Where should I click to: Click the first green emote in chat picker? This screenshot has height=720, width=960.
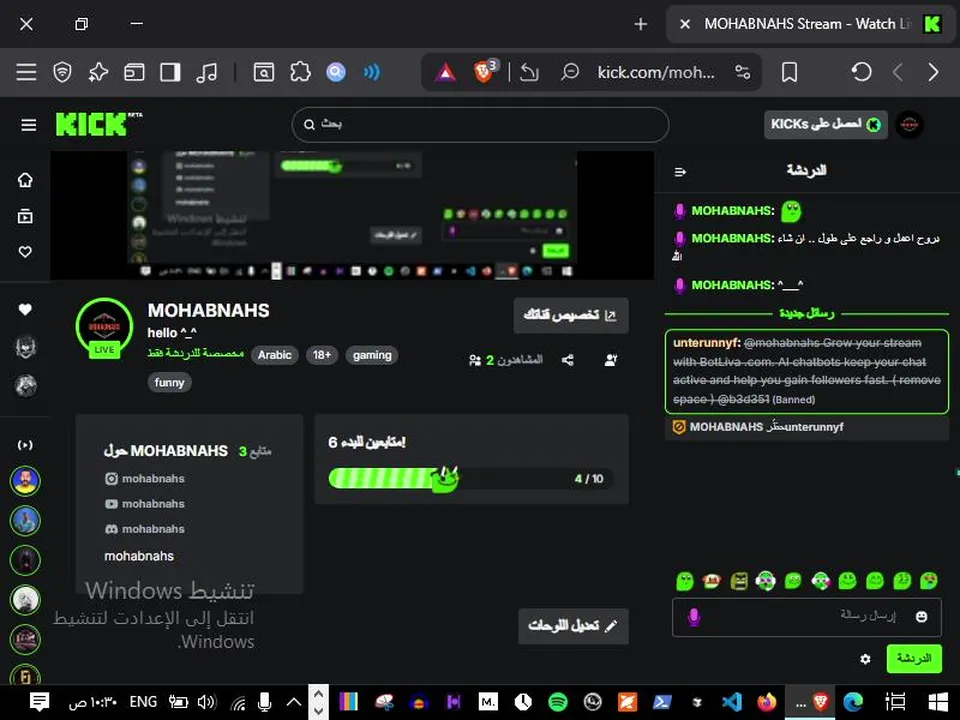pyautogui.click(x=684, y=580)
